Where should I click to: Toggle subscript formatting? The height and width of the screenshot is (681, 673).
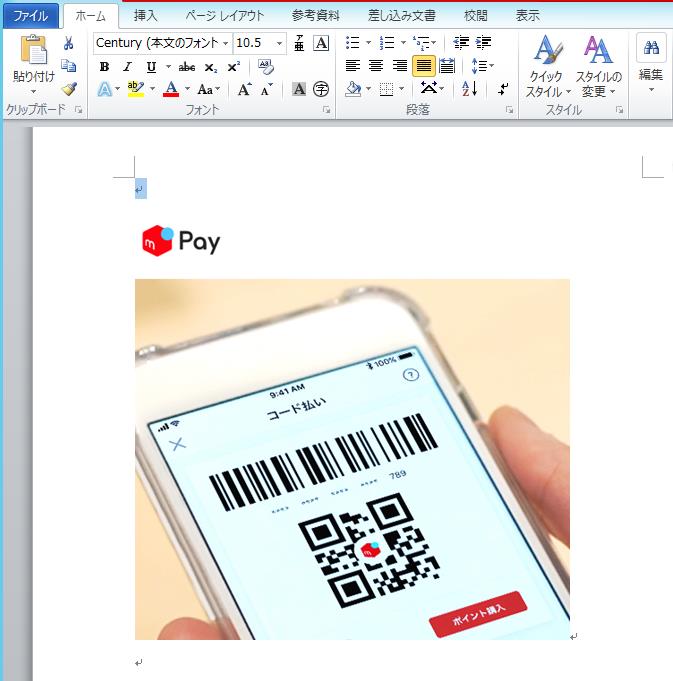coord(211,67)
